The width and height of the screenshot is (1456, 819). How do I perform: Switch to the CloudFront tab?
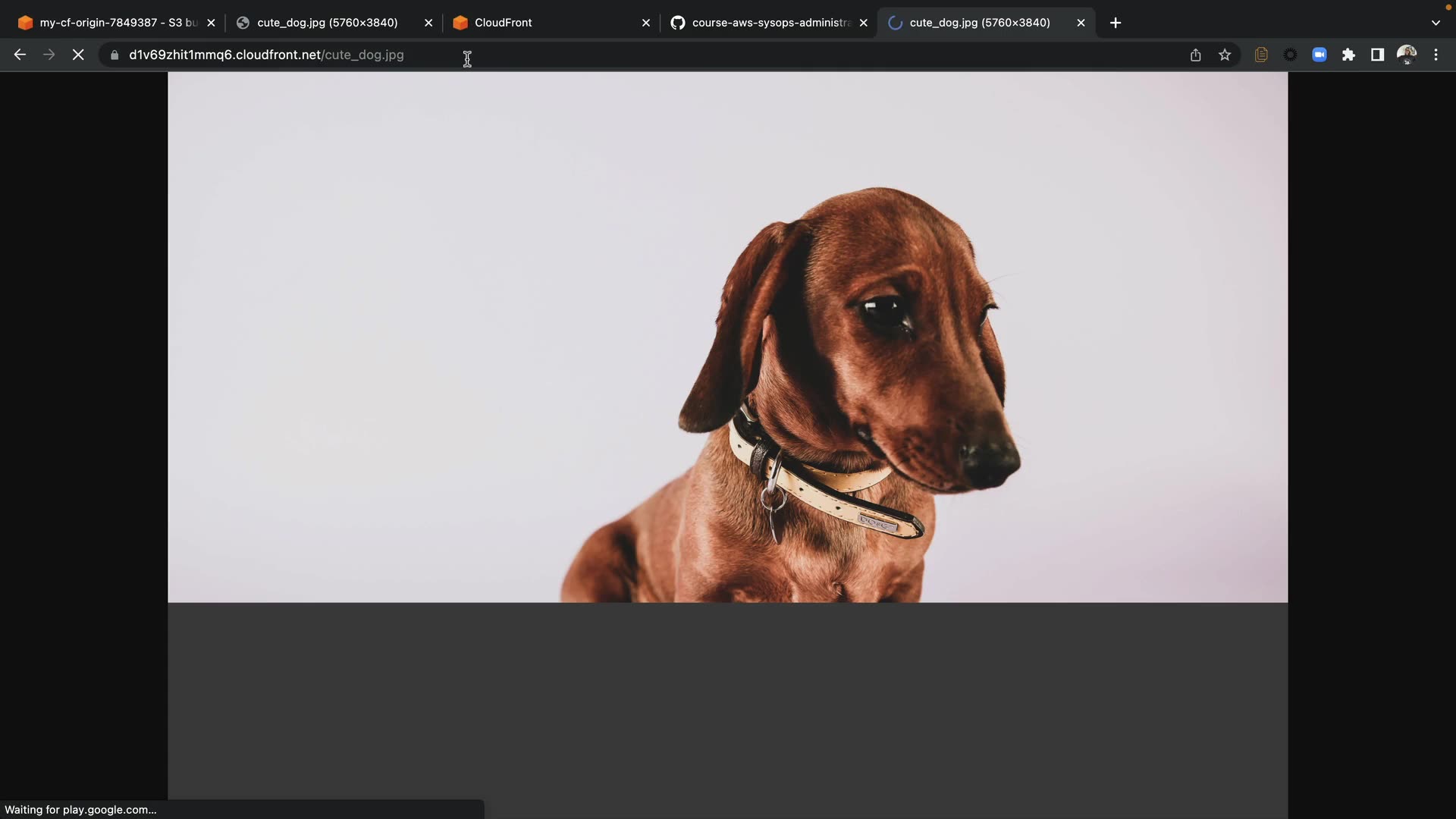click(531, 23)
